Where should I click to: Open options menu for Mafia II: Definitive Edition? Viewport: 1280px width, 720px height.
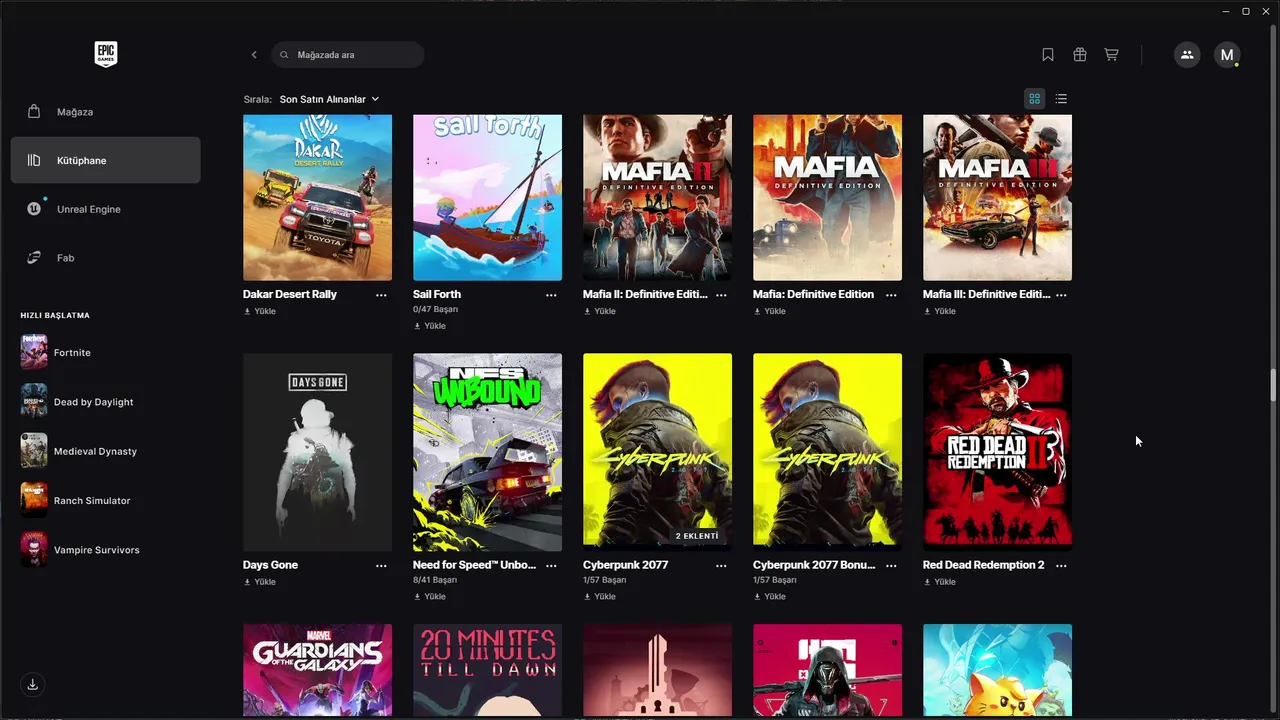click(x=721, y=295)
